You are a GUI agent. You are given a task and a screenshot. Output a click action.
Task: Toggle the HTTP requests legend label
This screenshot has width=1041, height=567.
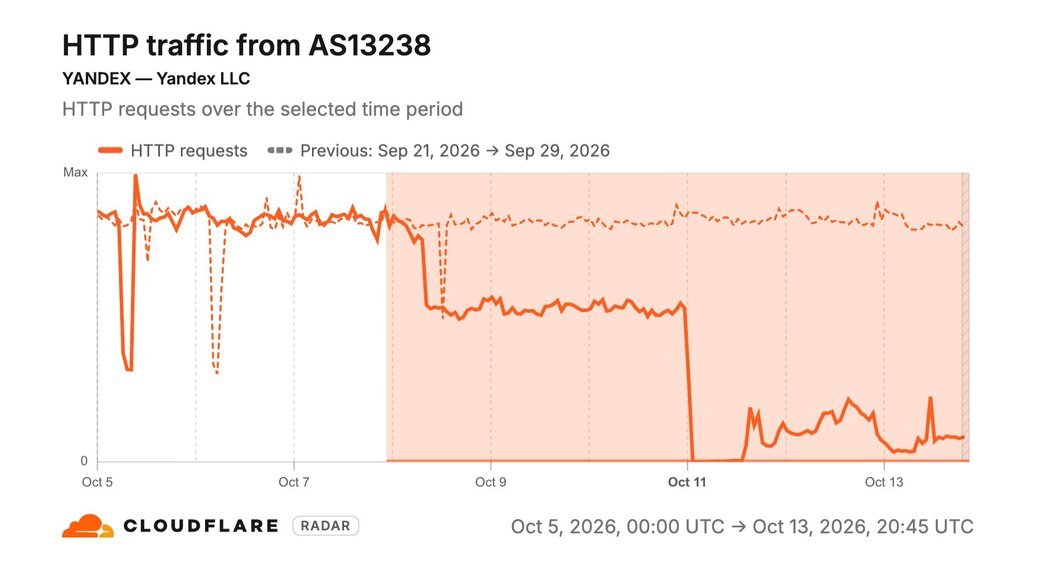189,151
